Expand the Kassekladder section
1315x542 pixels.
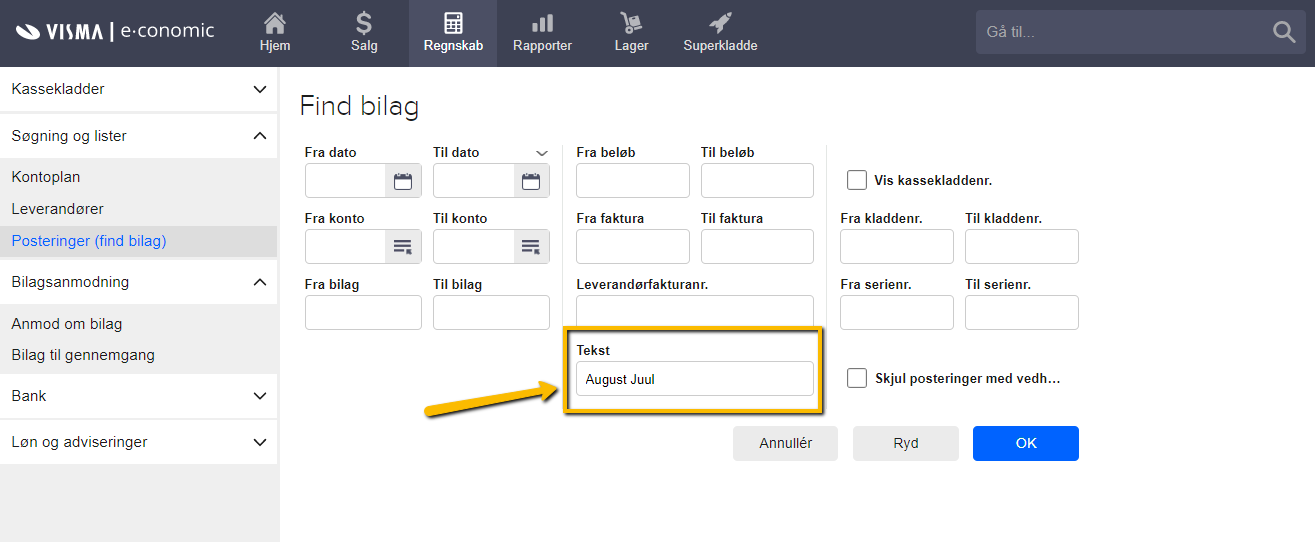pyautogui.click(x=260, y=89)
